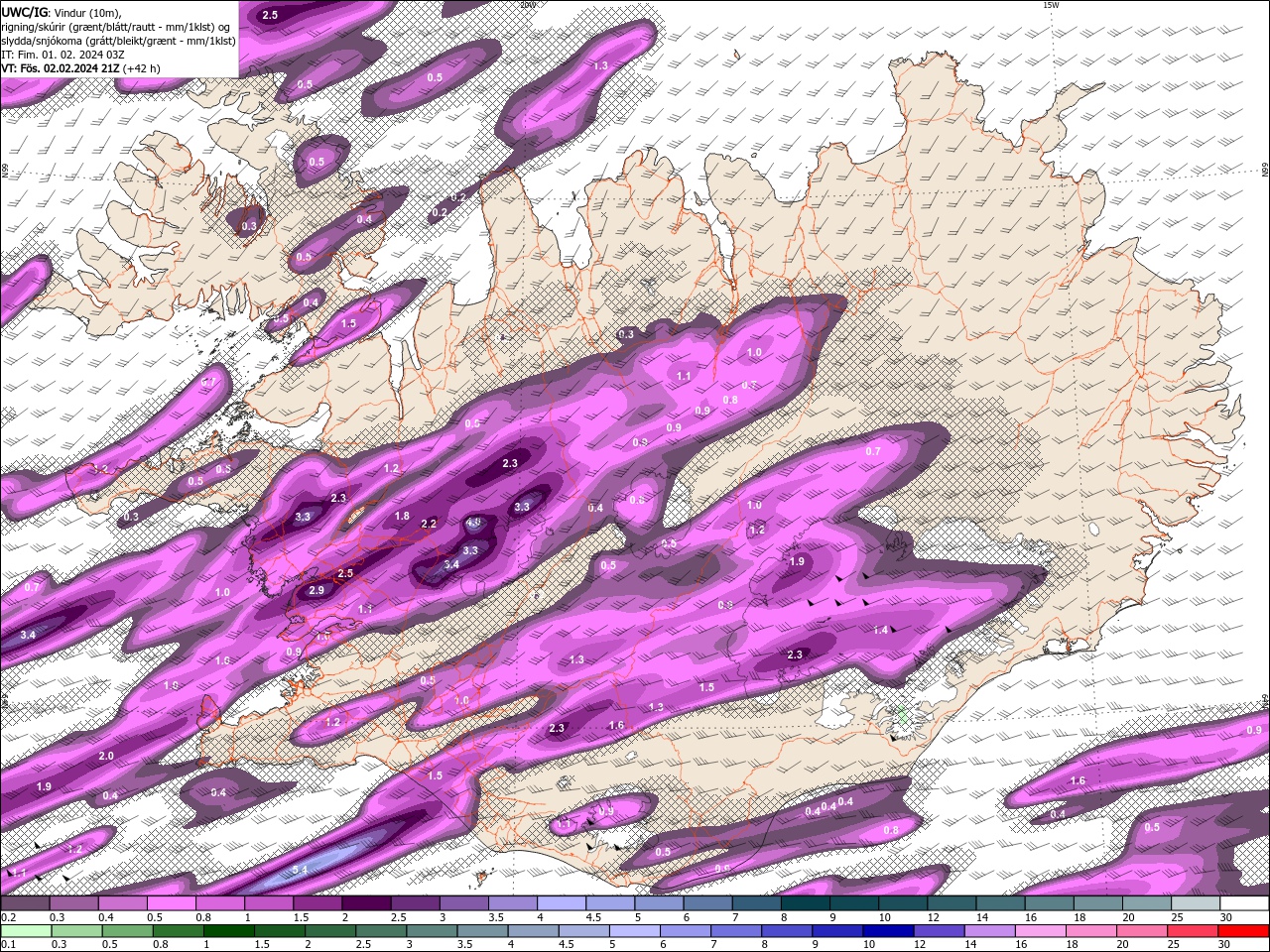Screen dimensions: 1270x952
Task: Click the '15W' longitude label
Action: click(x=1051, y=5)
